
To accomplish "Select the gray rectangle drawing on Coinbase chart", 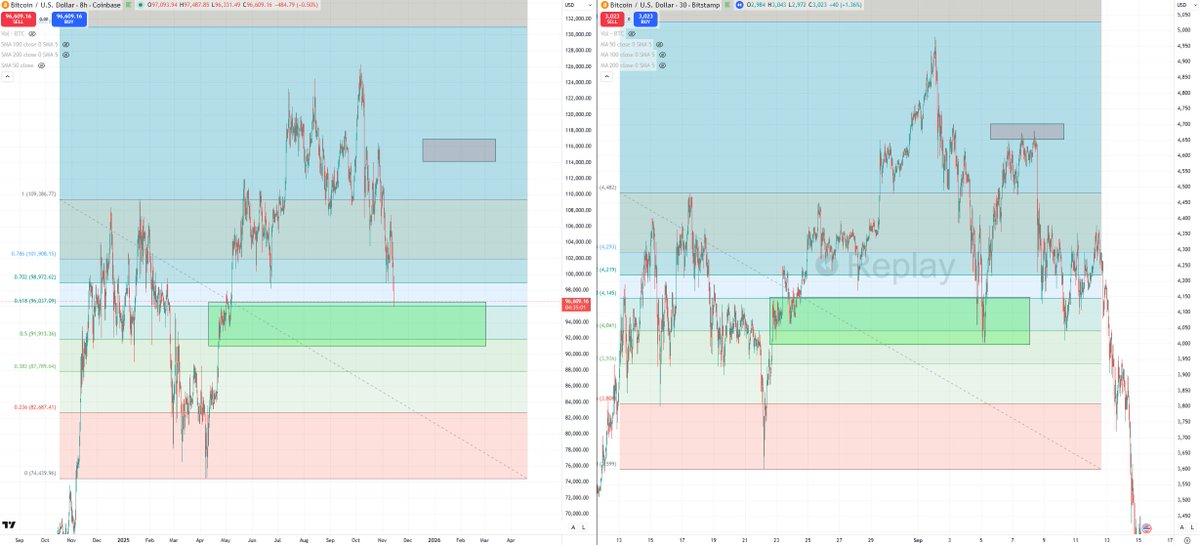I will (x=459, y=150).
